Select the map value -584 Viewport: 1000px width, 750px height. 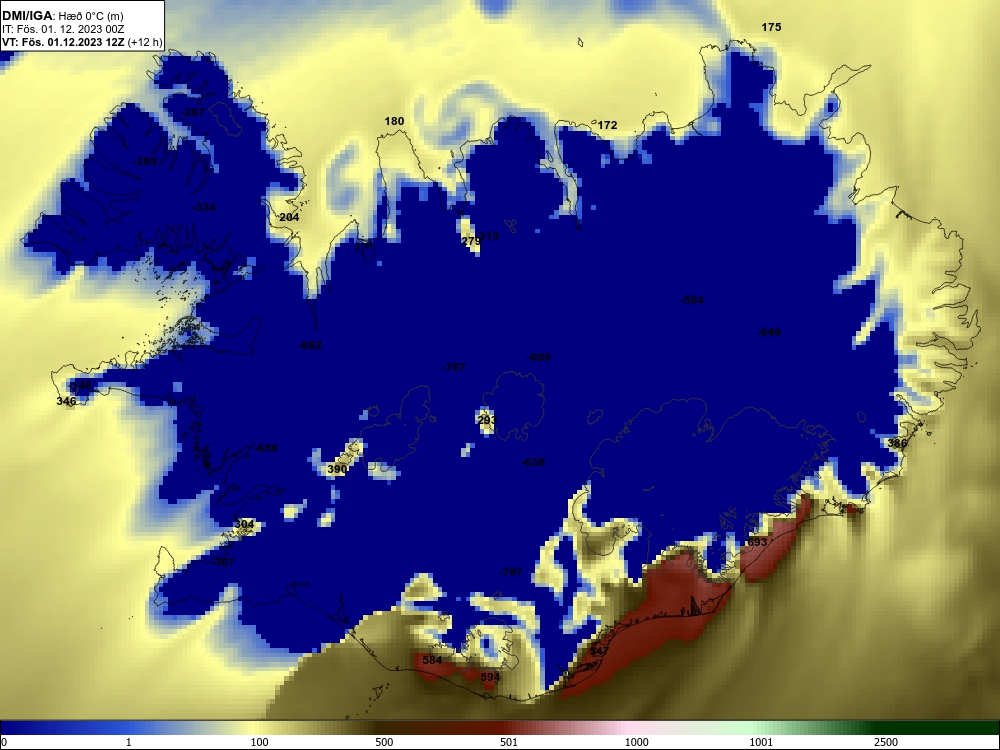click(693, 300)
